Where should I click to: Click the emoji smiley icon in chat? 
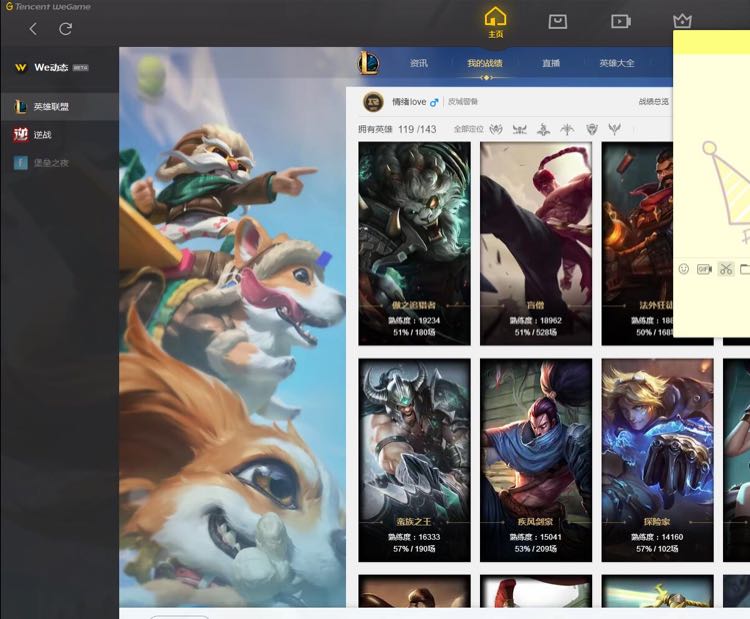(x=684, y=269)
